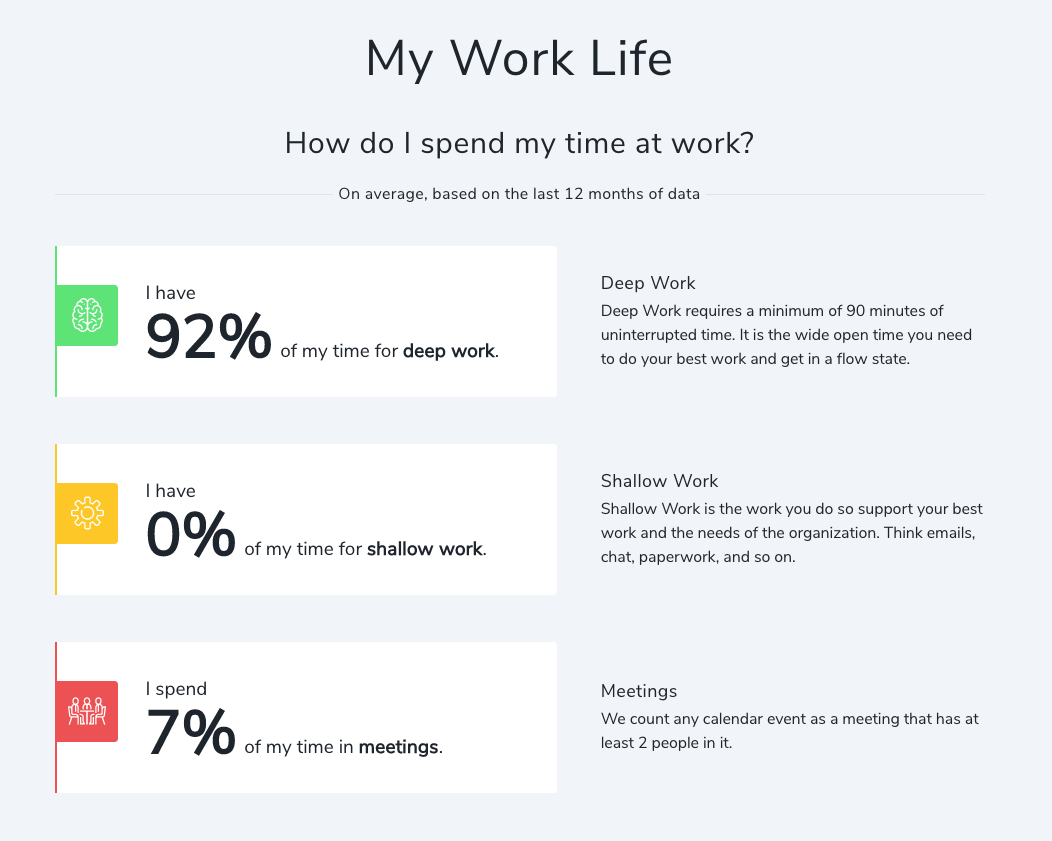Click the 92% deep work percentage
The height and width of the screenshot is (841, 1052).
tap(208, 340)
